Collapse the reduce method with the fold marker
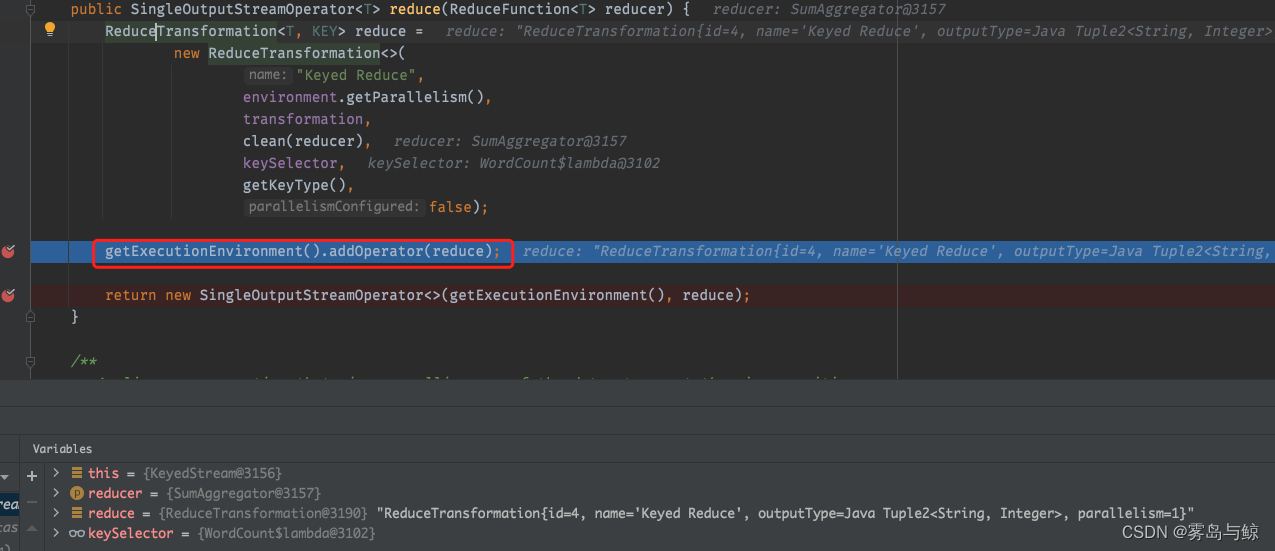1275x551 pixels. (31, 9)
